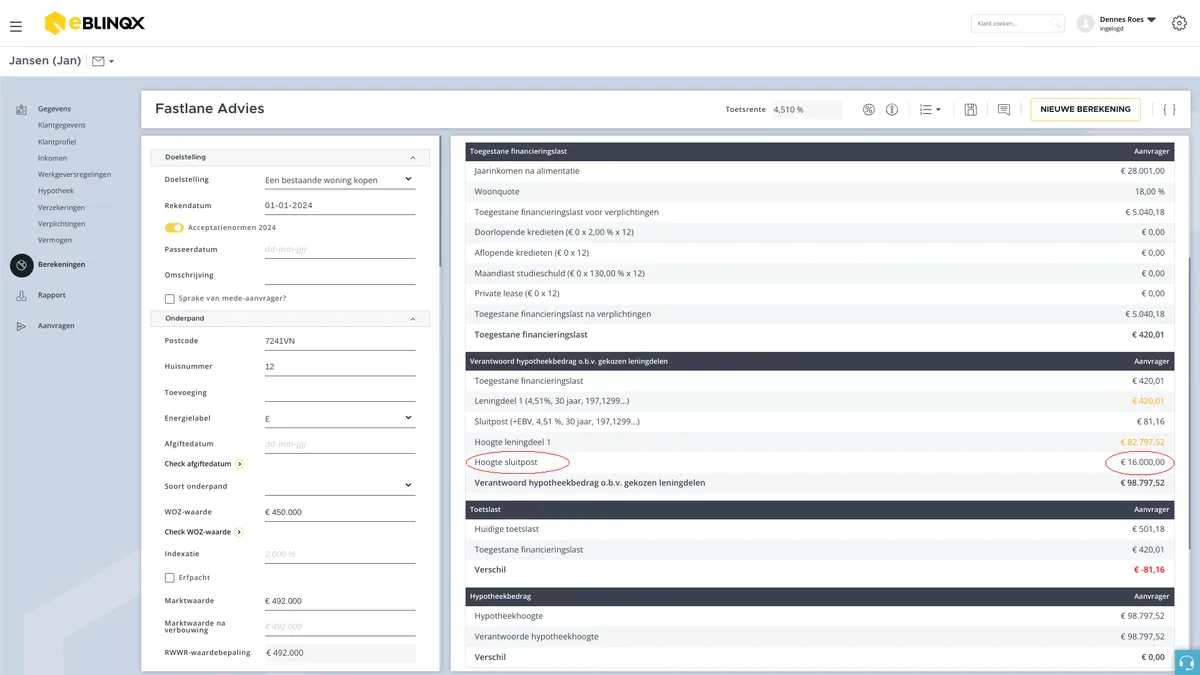Tick the Sprake van mede-aanvrager checkbox
This screenshot has height=675, width=1200.
[170, 299]
